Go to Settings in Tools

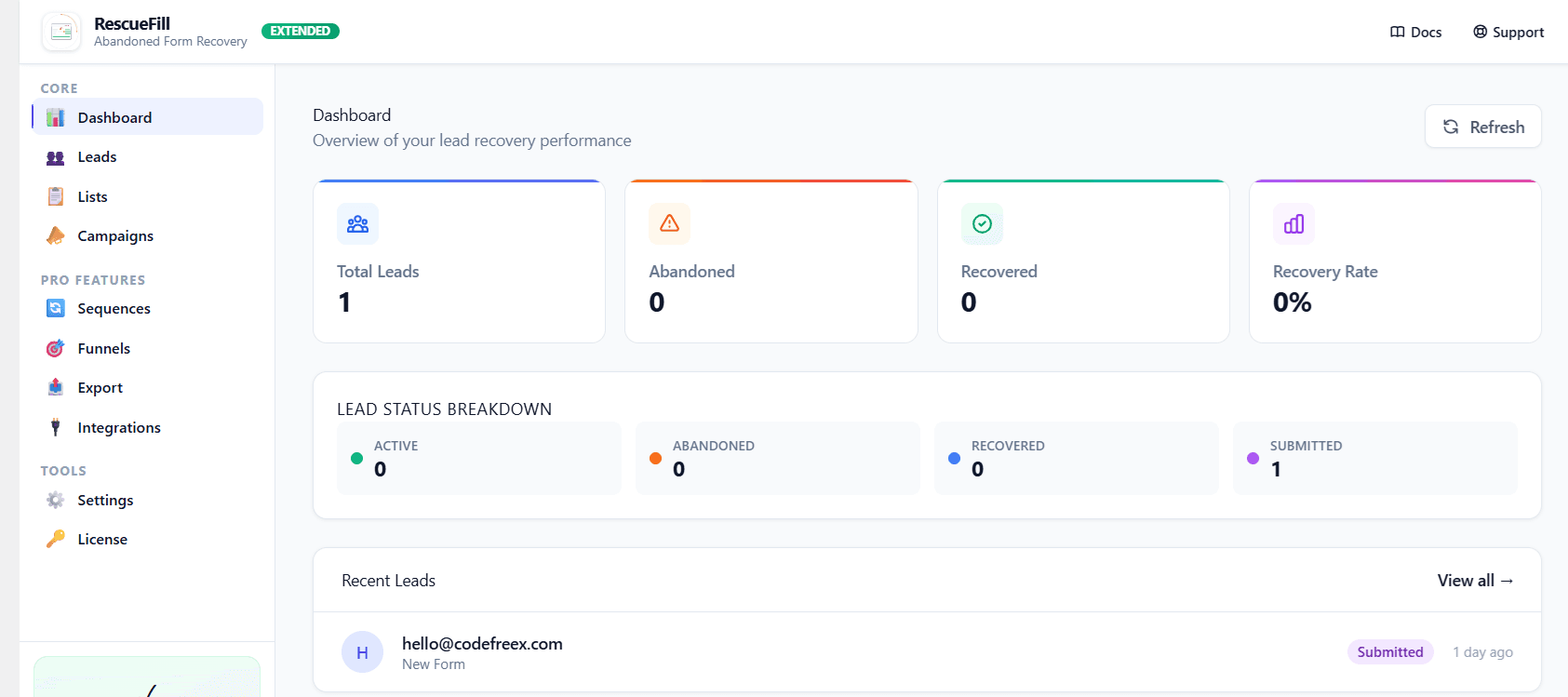click(148, 500)
